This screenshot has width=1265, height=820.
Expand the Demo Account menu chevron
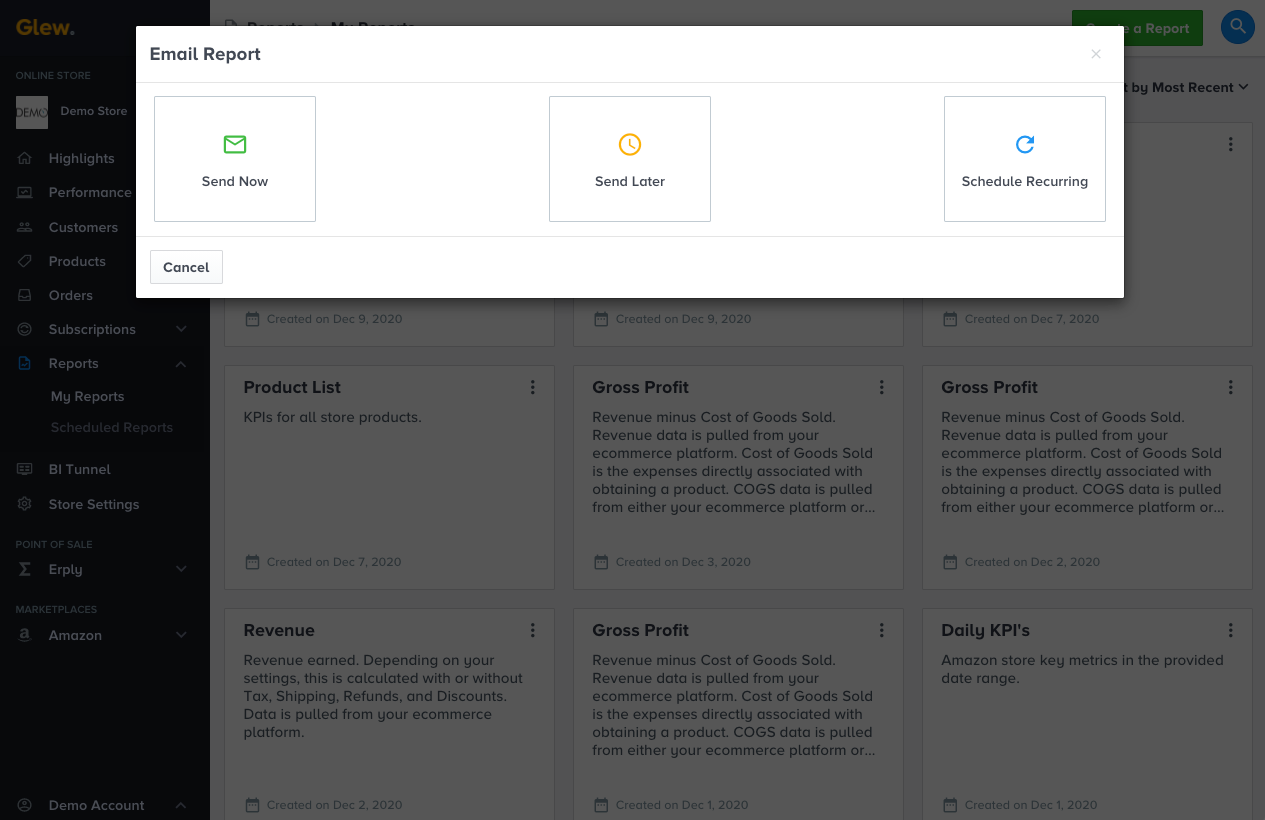point(181,805)
